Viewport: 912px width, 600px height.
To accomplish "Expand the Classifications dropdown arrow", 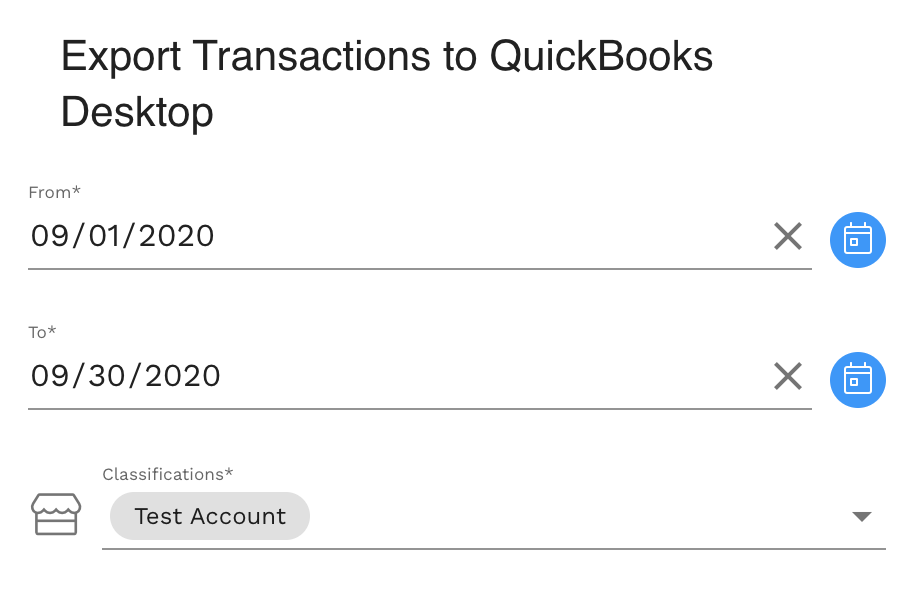I will point(861,516).
